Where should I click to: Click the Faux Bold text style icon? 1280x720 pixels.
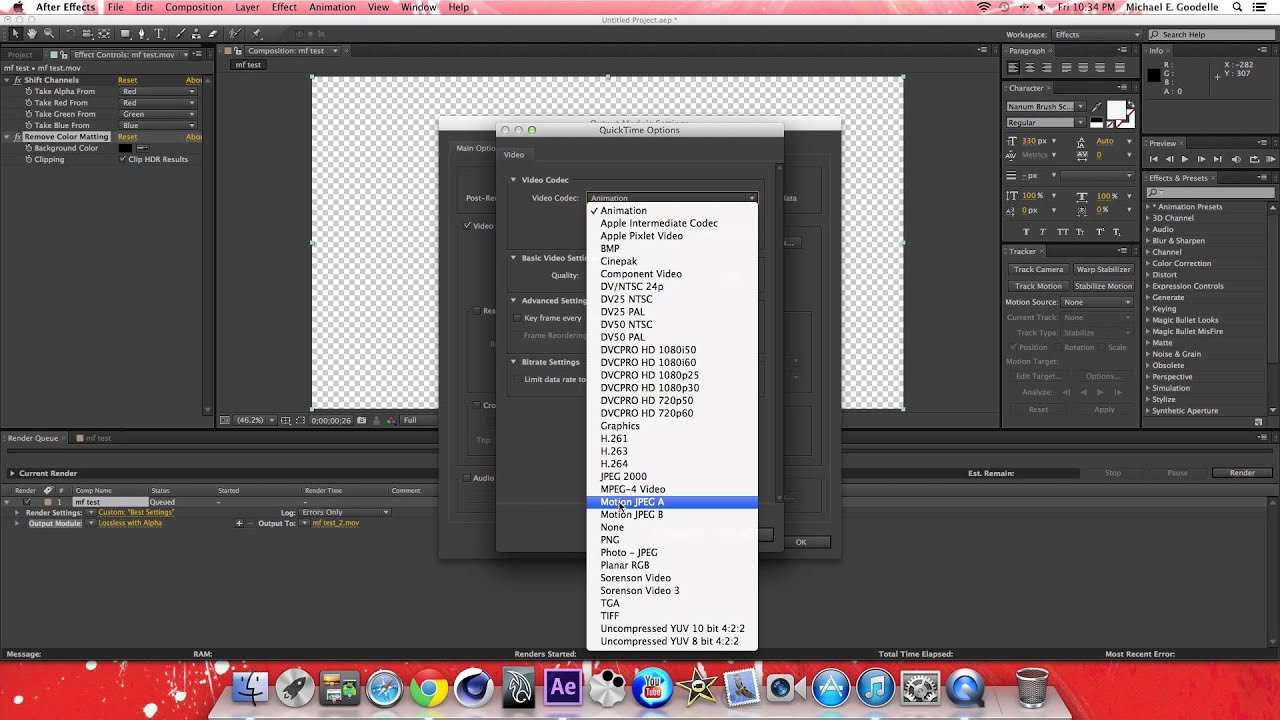tap(1027, 232)
